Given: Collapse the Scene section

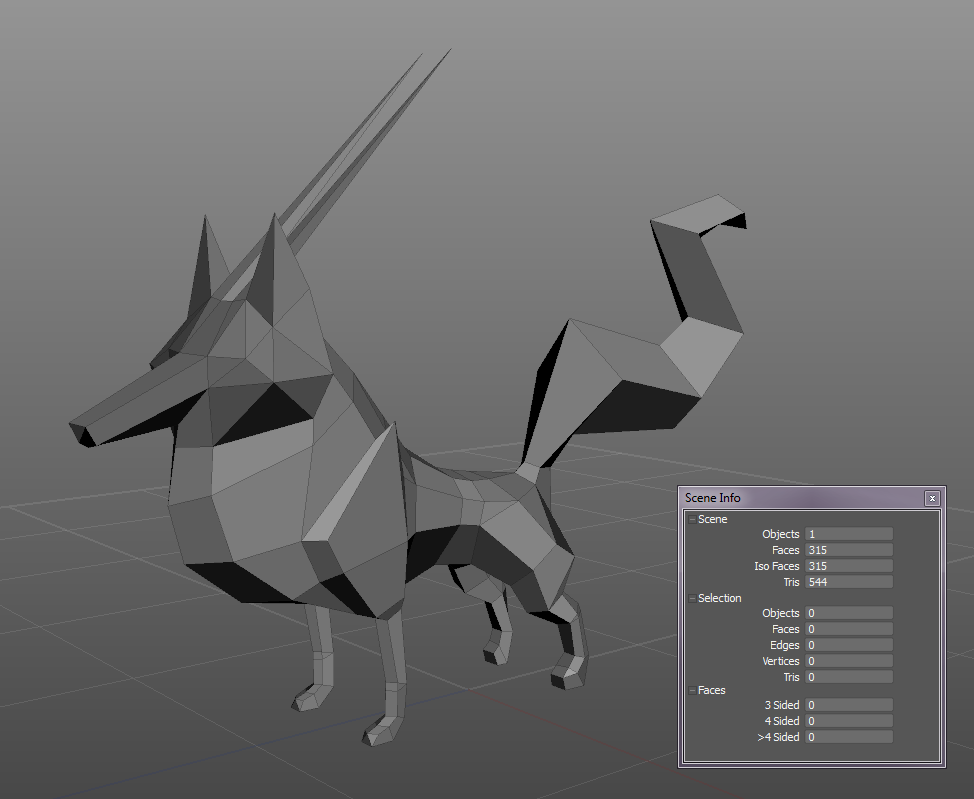Looking at the screenshot, I should point(692,519).
